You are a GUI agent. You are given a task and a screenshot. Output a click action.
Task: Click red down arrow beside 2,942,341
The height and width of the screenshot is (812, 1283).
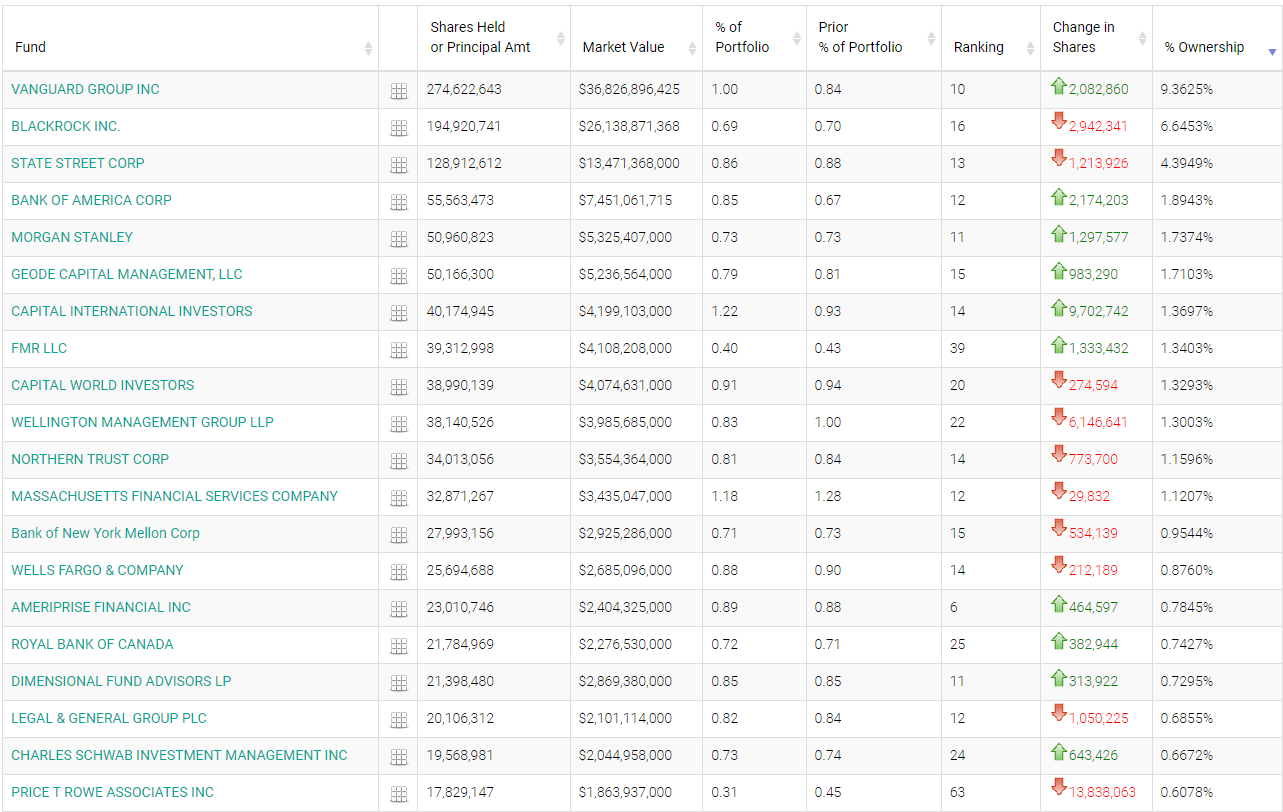tap(1059, 121)
